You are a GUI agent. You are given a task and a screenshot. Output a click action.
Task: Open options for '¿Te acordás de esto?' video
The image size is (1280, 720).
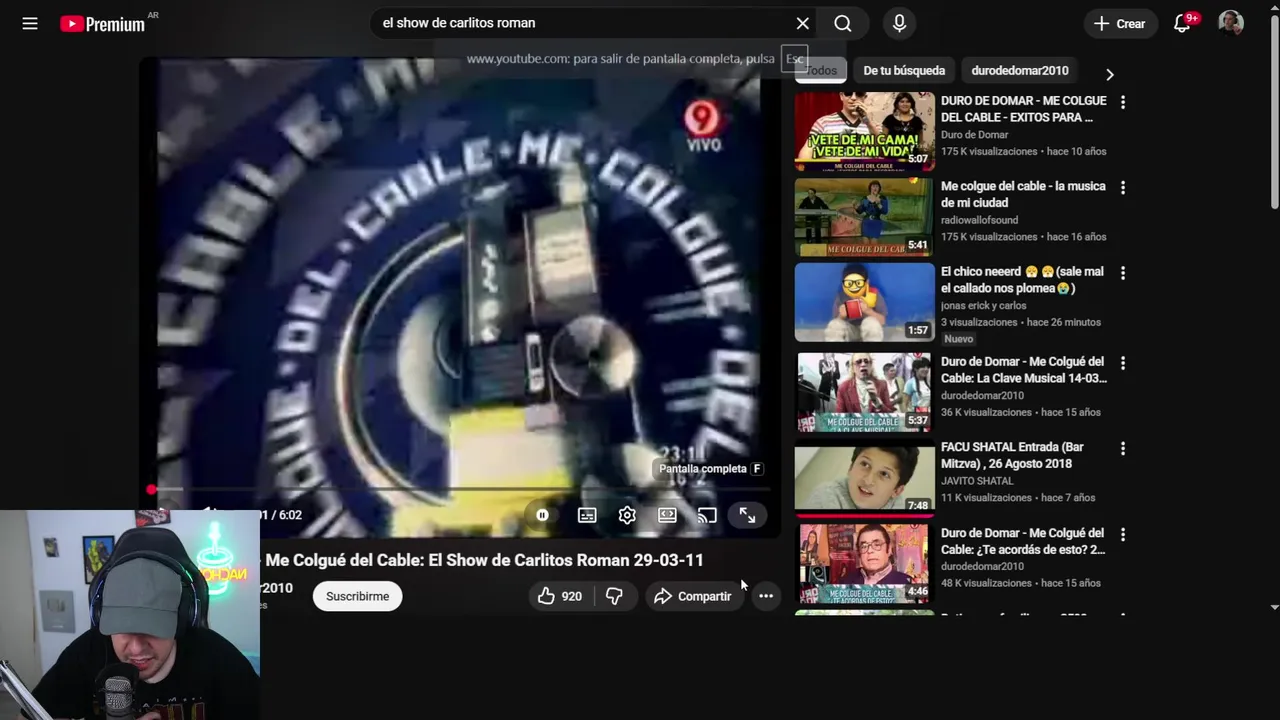[1123, 534]
